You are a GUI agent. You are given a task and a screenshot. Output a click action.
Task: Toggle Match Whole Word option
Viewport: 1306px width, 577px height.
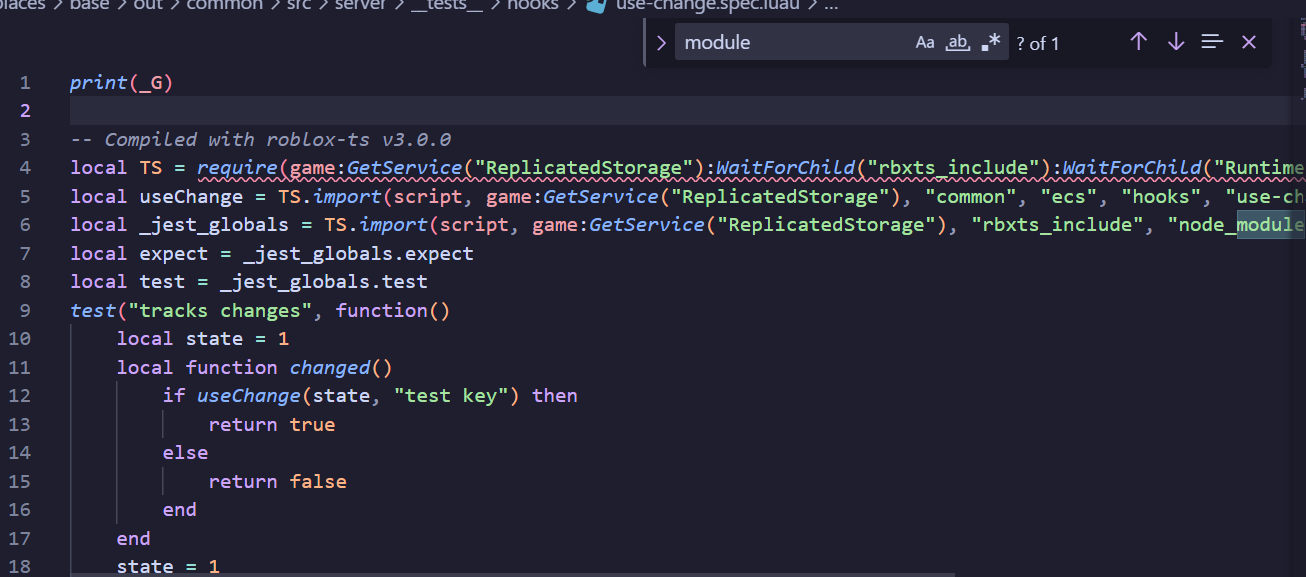coord(958,42)
